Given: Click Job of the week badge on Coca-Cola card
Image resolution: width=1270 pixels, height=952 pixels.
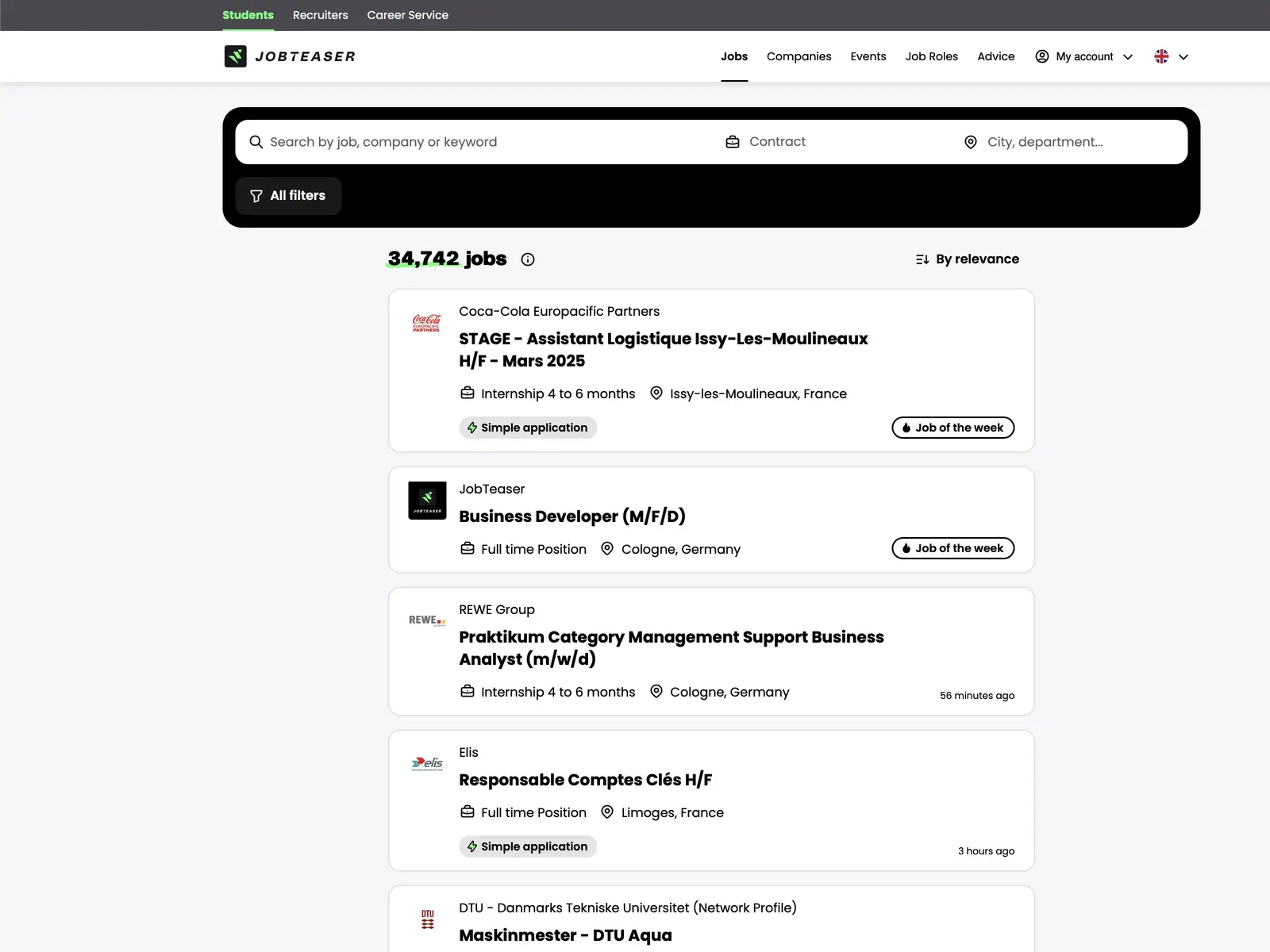Looking at the screenshot, I should coord(953,428).
